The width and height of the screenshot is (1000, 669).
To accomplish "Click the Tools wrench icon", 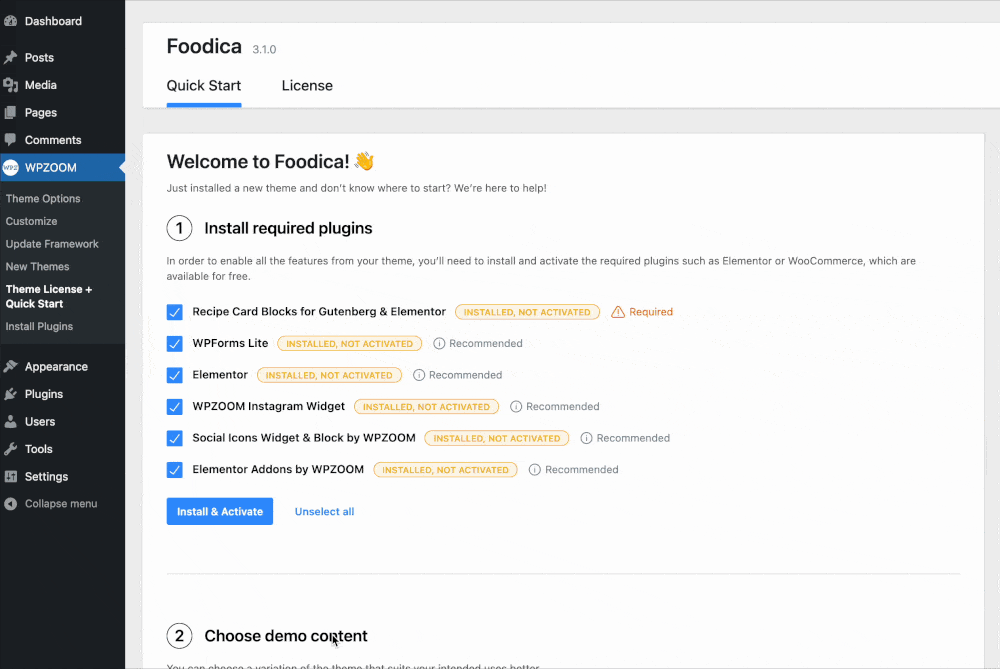I will tap(10, 449).
